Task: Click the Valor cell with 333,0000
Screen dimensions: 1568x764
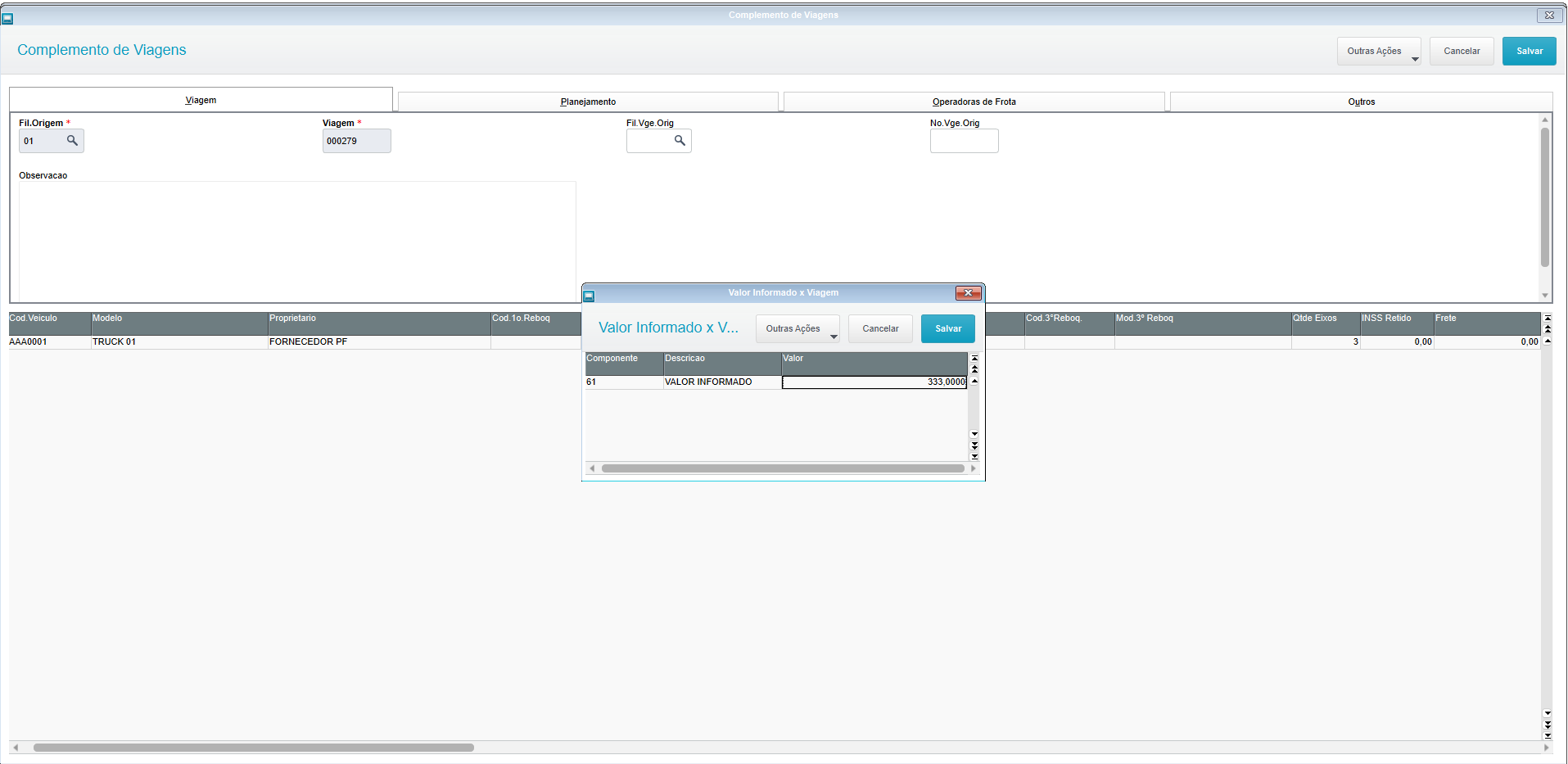Action: (x=874, y=382)
